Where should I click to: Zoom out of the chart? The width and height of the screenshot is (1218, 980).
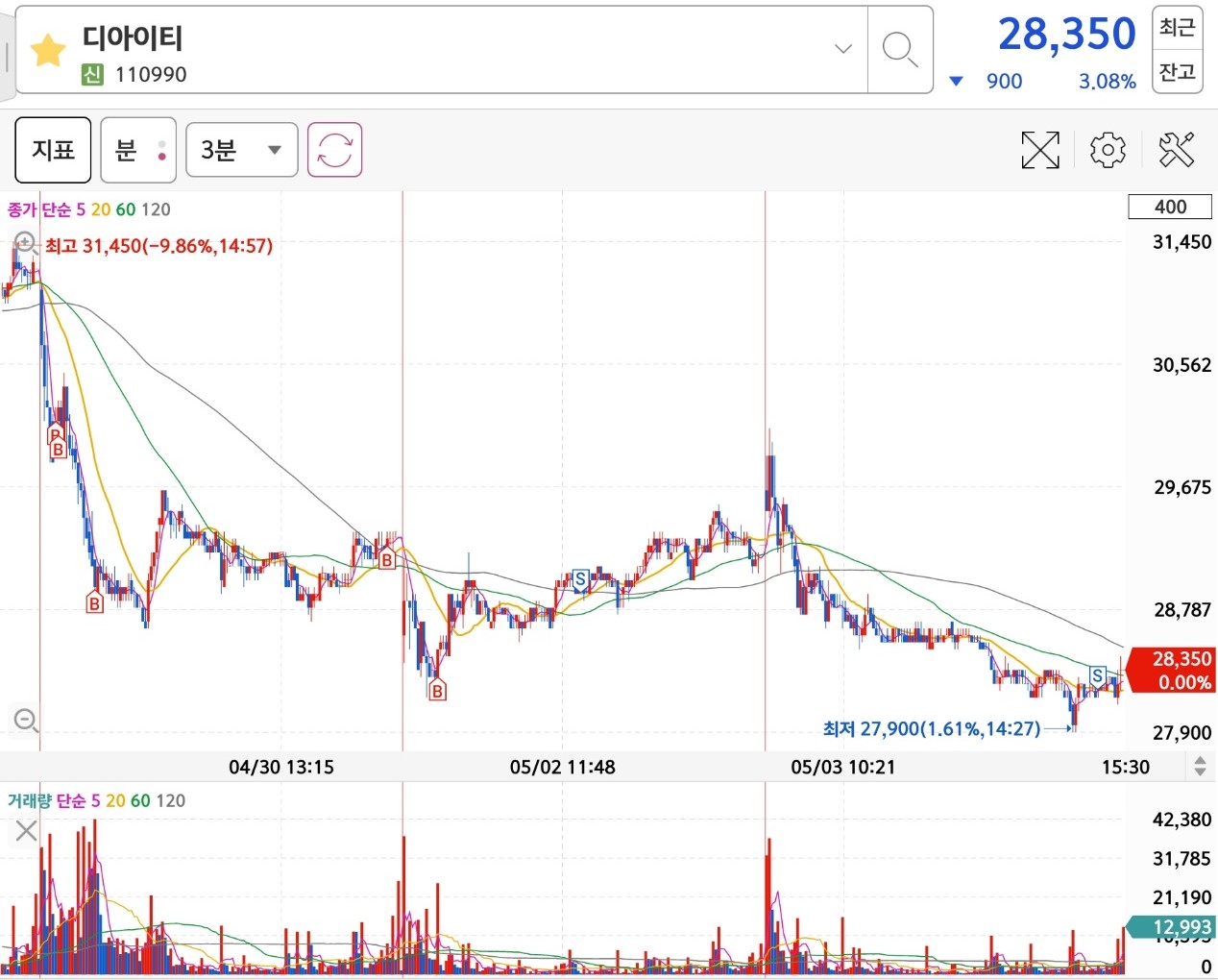(25, 719)
